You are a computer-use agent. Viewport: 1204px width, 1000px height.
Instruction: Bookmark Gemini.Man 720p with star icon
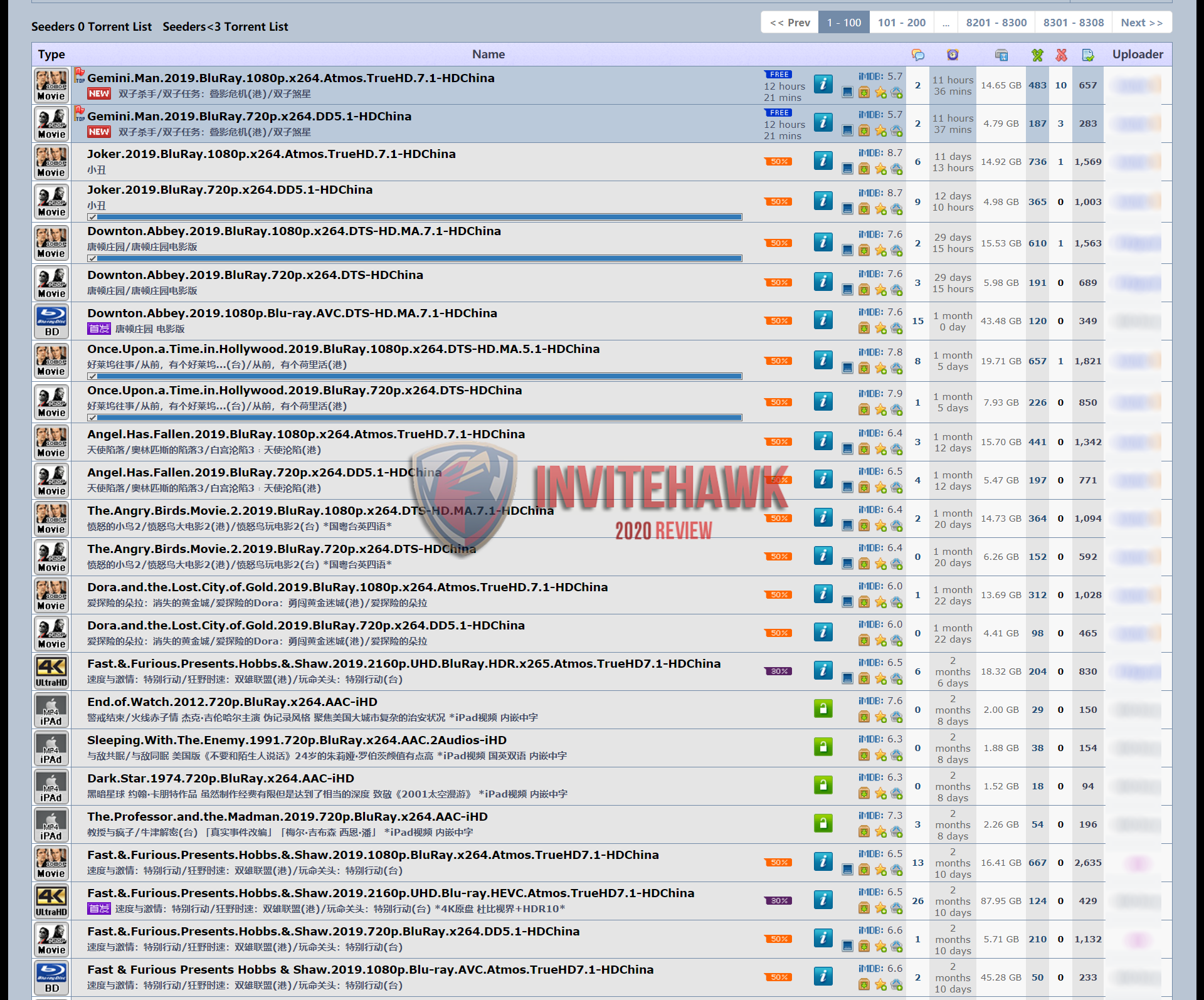[x=880, y=131]
